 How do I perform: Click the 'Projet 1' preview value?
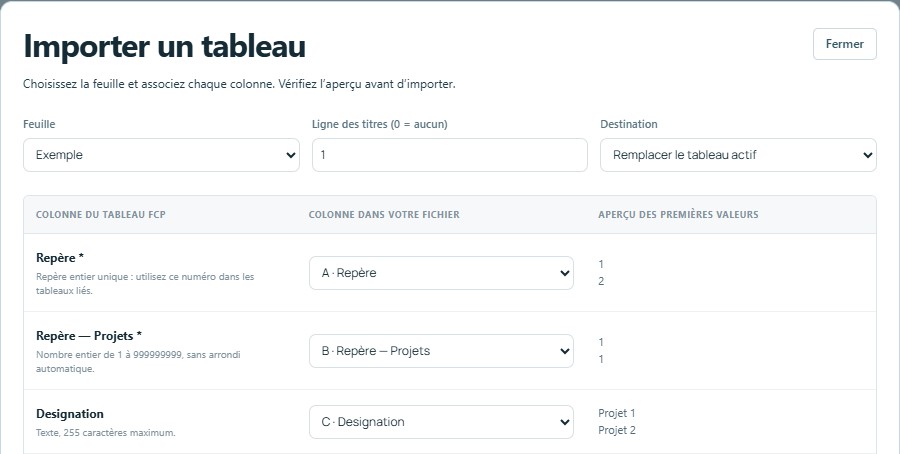pos(616,413)
